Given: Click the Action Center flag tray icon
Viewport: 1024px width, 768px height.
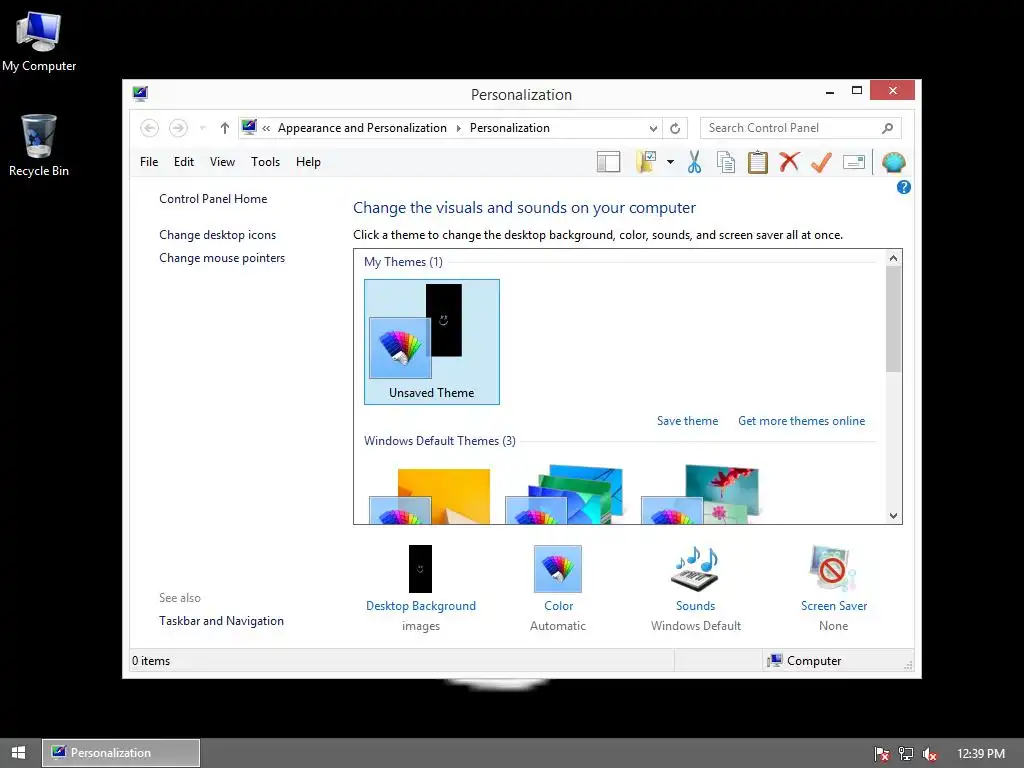Looking at the screenshot, I should (881, 754).
